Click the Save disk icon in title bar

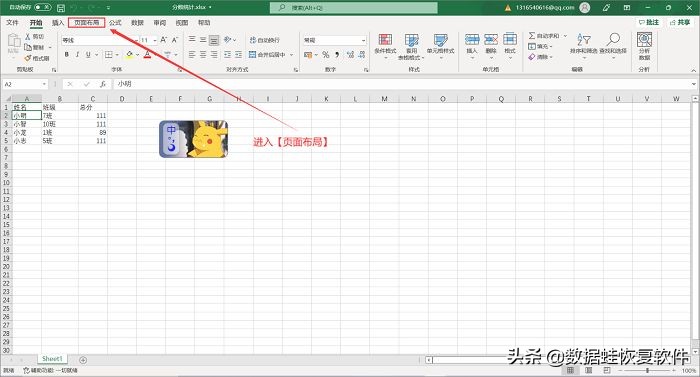tap(61, 8)
